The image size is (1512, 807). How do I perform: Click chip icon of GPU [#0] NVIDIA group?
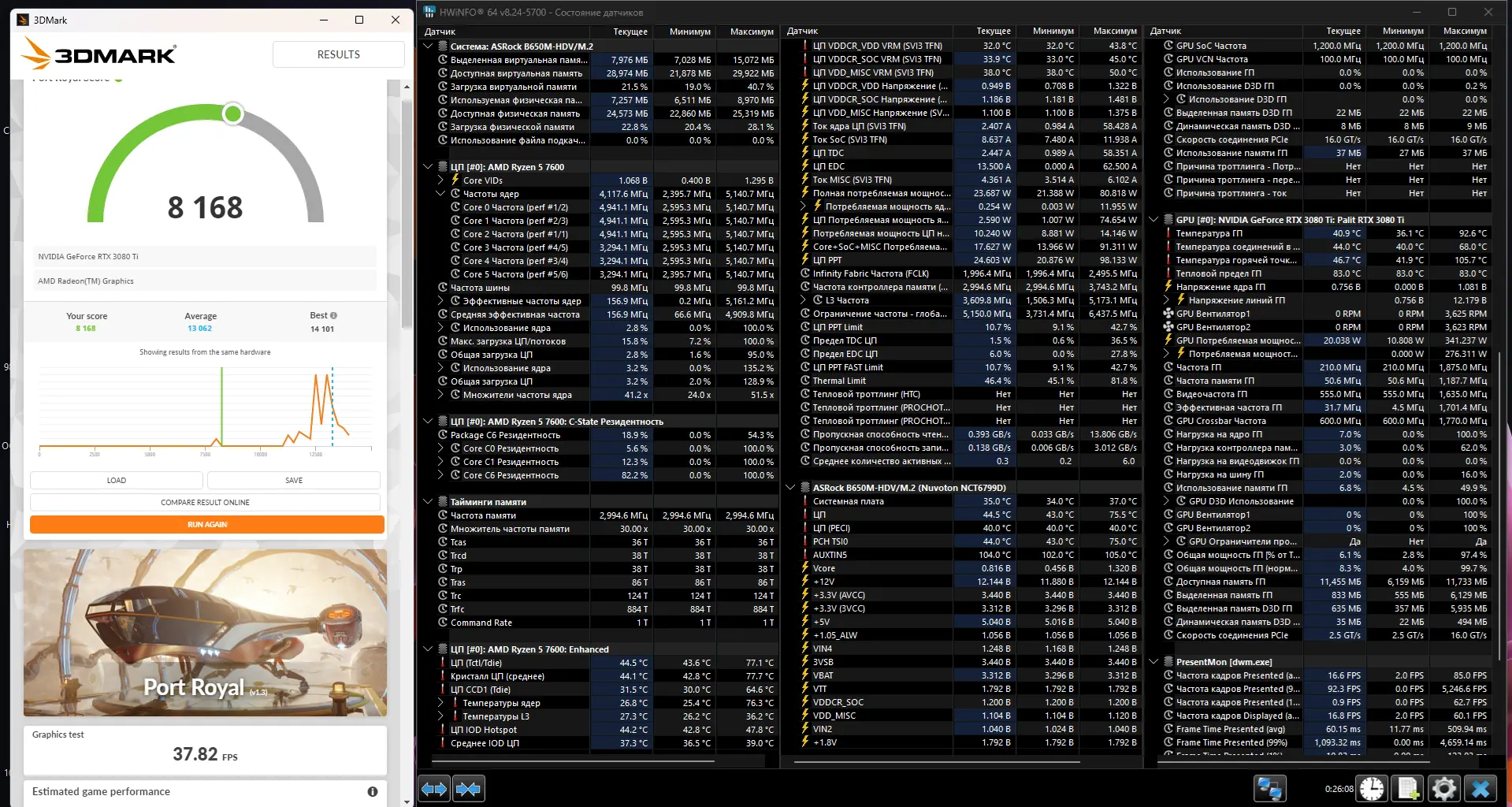tap(1168, 220)
